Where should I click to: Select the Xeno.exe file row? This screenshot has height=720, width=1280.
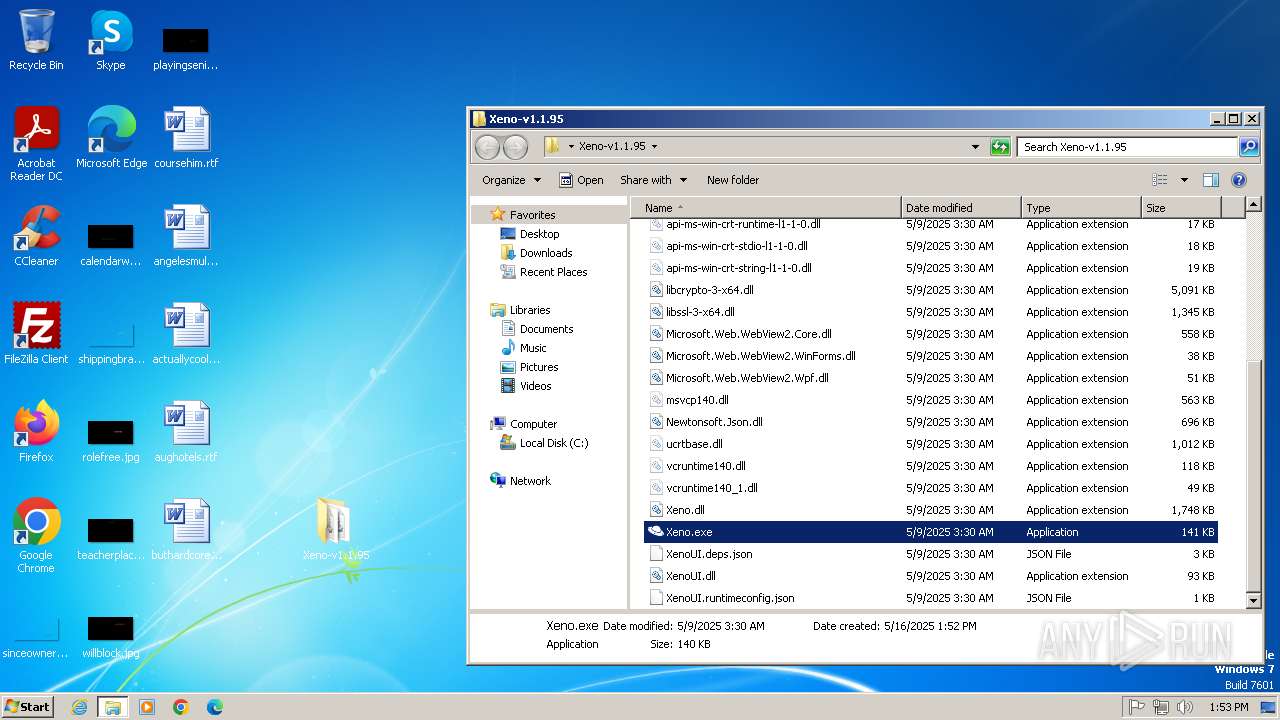point(931,532)
